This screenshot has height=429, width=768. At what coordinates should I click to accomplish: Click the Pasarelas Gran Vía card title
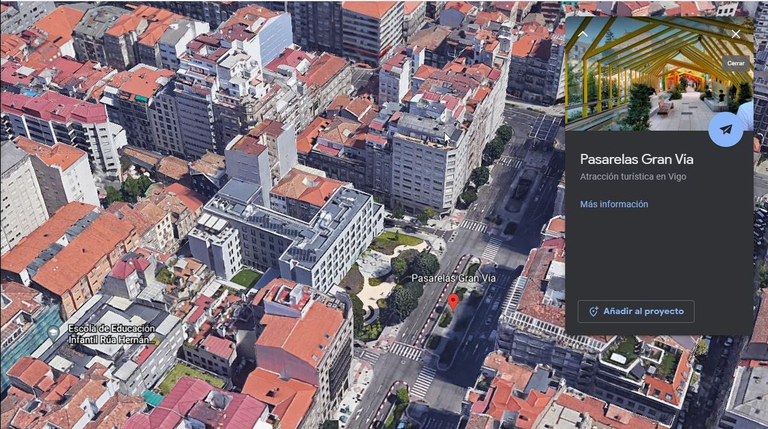(x=636, y=159)
